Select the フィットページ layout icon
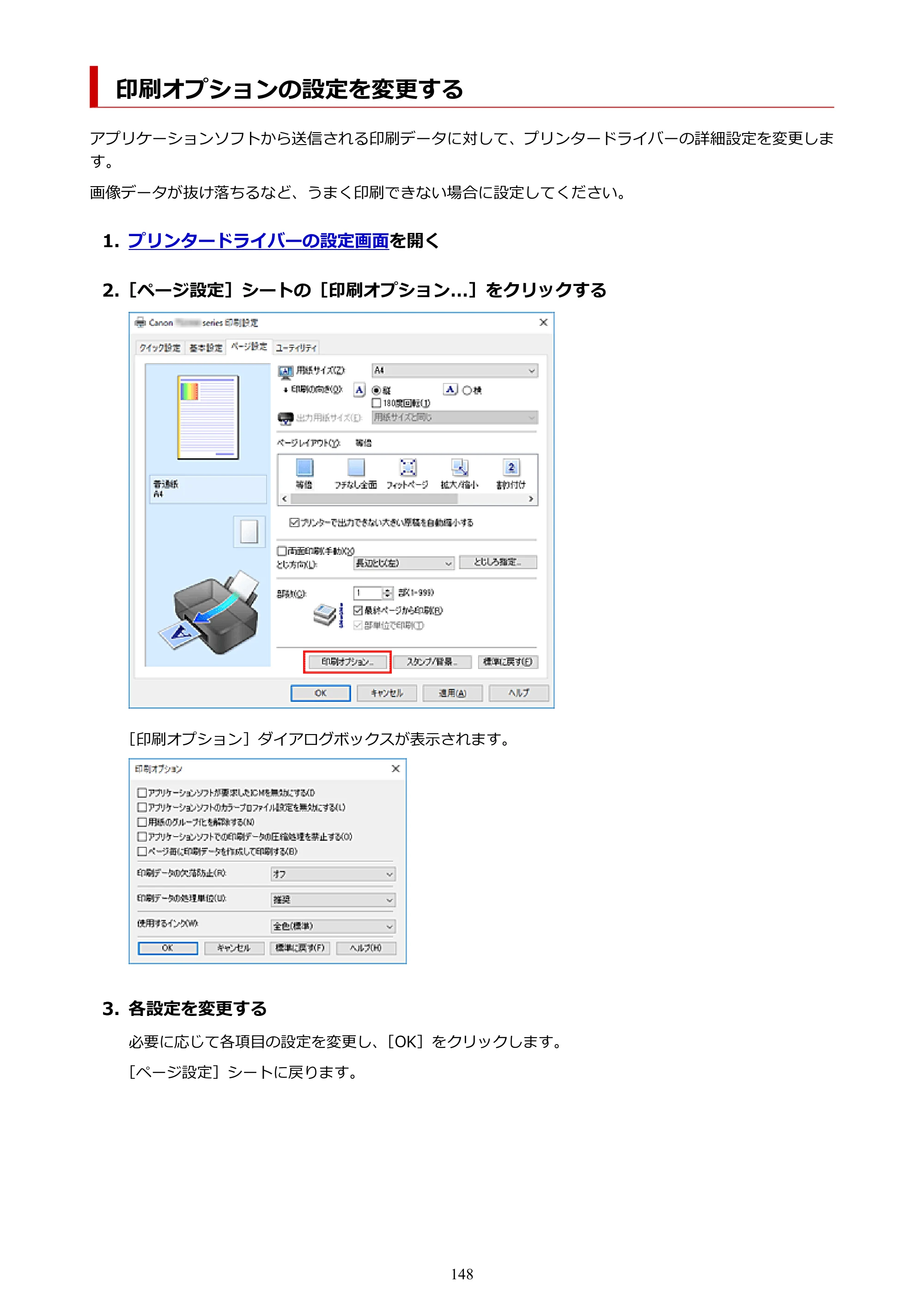 (407, 468)
